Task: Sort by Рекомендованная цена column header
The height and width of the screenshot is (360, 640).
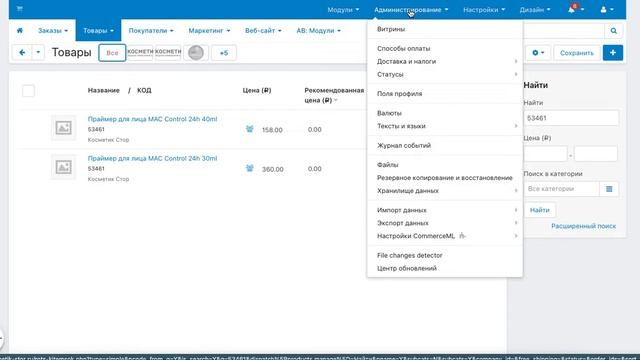Action: (334, 95)
